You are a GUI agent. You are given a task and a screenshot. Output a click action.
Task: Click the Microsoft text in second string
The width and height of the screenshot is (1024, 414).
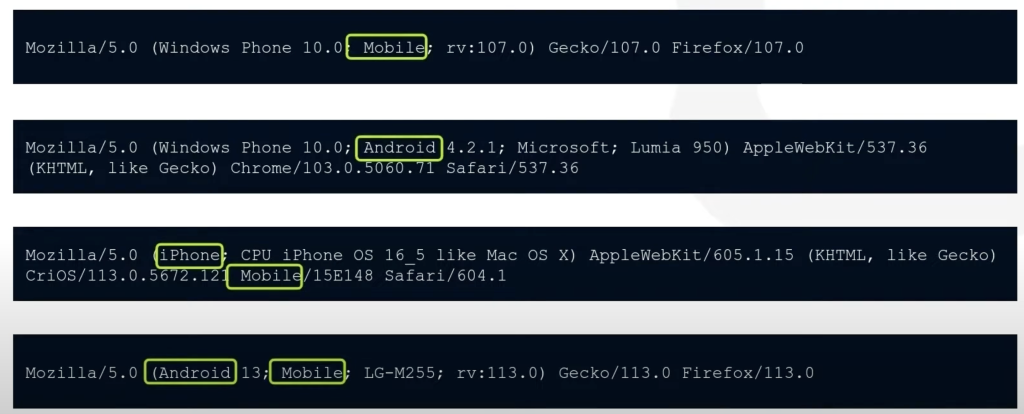(576, 148)
